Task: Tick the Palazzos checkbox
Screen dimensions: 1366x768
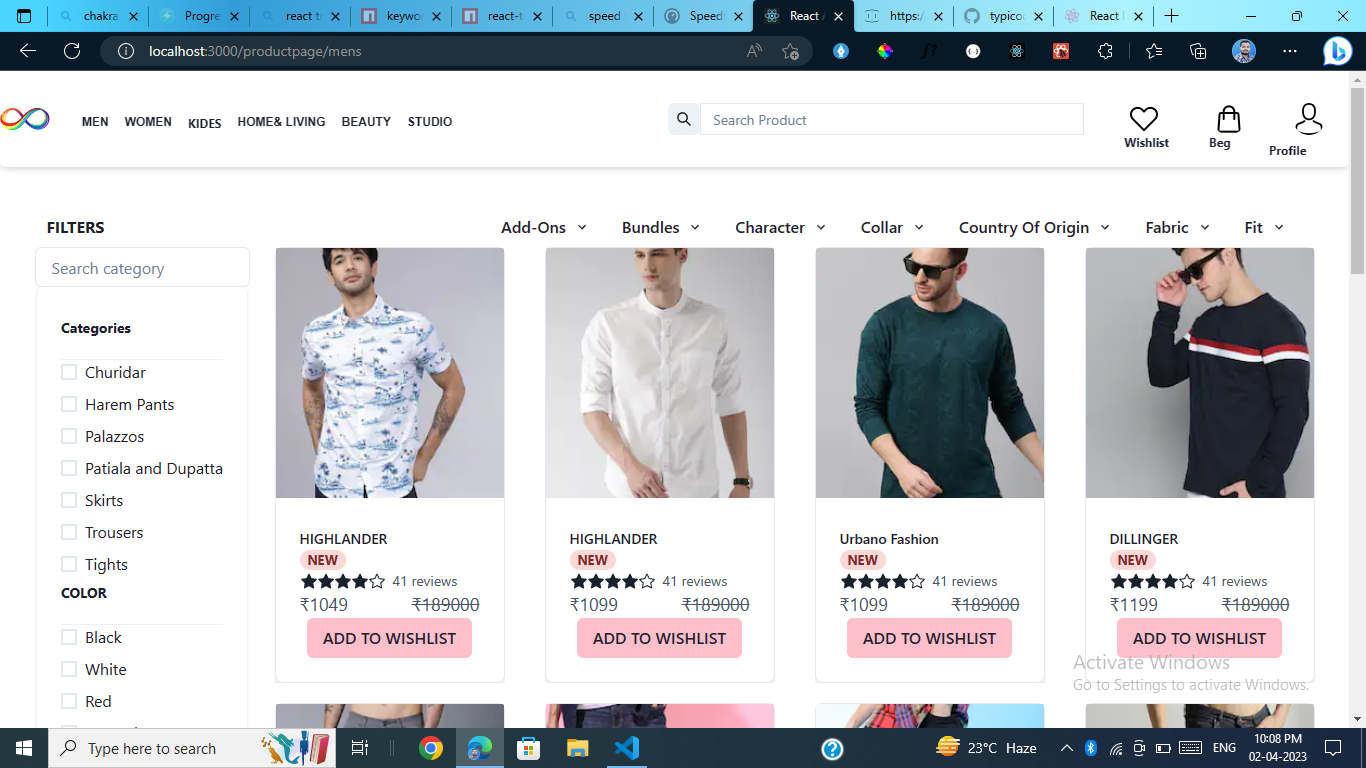Action: coord(69,436)
